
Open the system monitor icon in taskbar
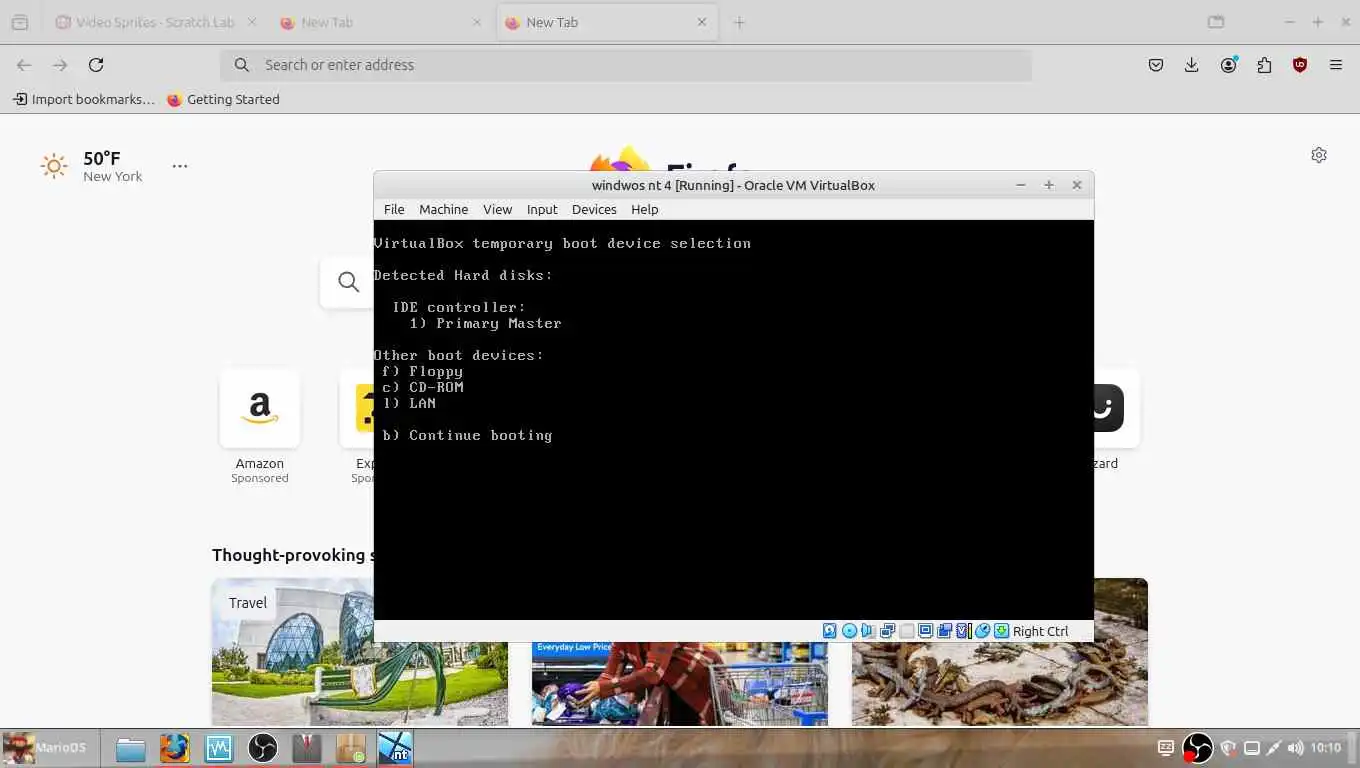coord(218,748)
